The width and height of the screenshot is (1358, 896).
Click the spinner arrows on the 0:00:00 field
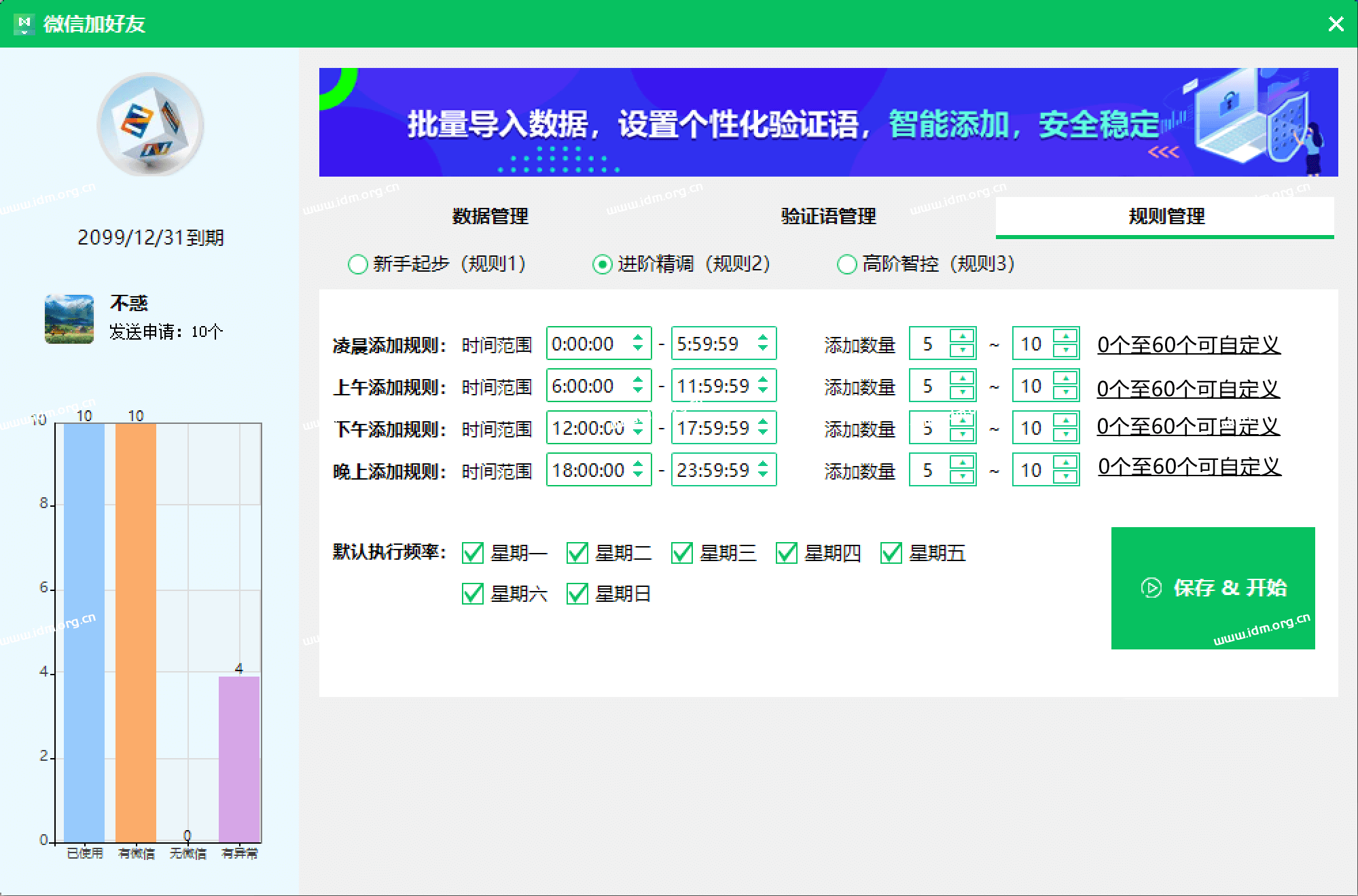638,343
